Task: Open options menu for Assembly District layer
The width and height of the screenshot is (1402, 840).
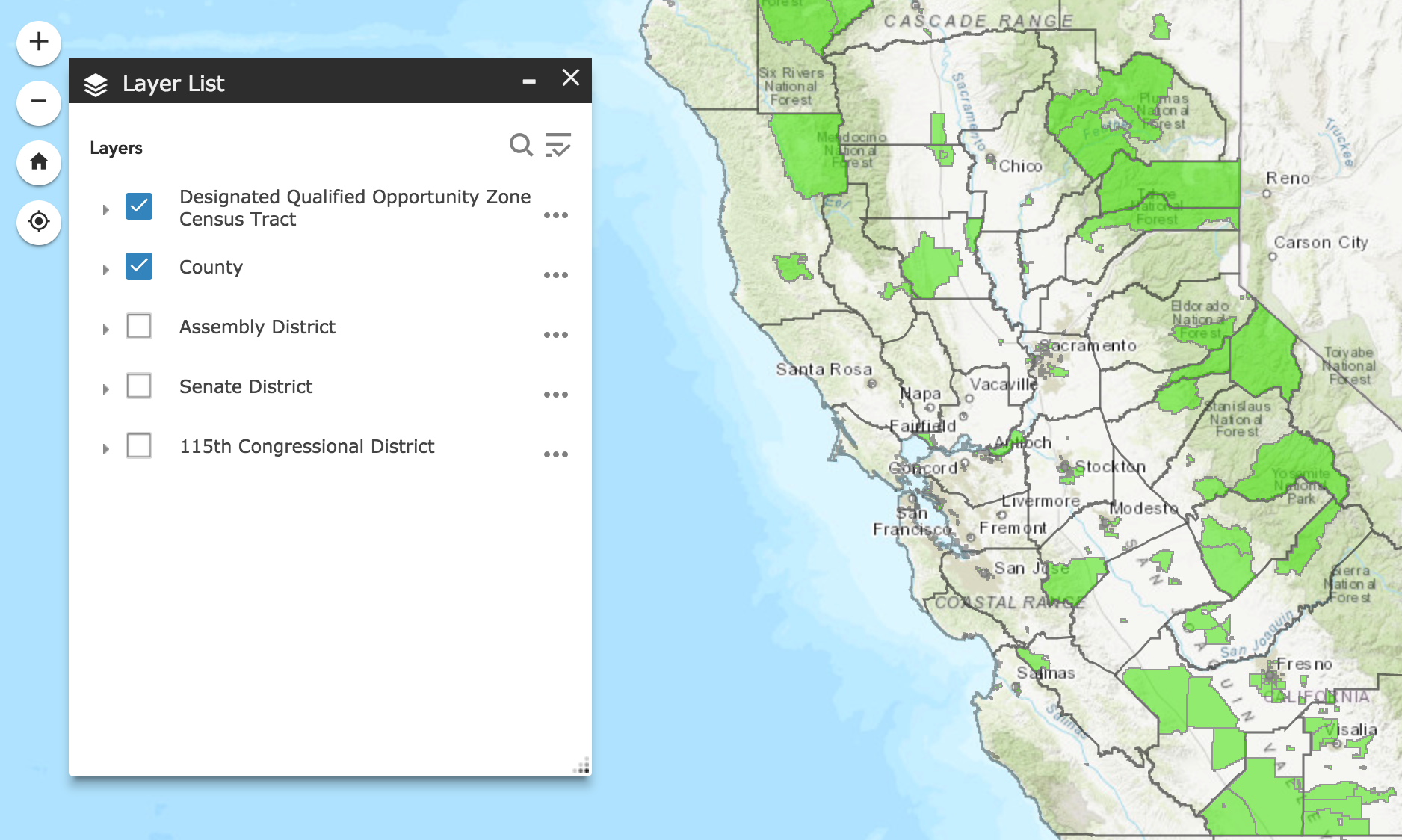Action: (556, 335)
